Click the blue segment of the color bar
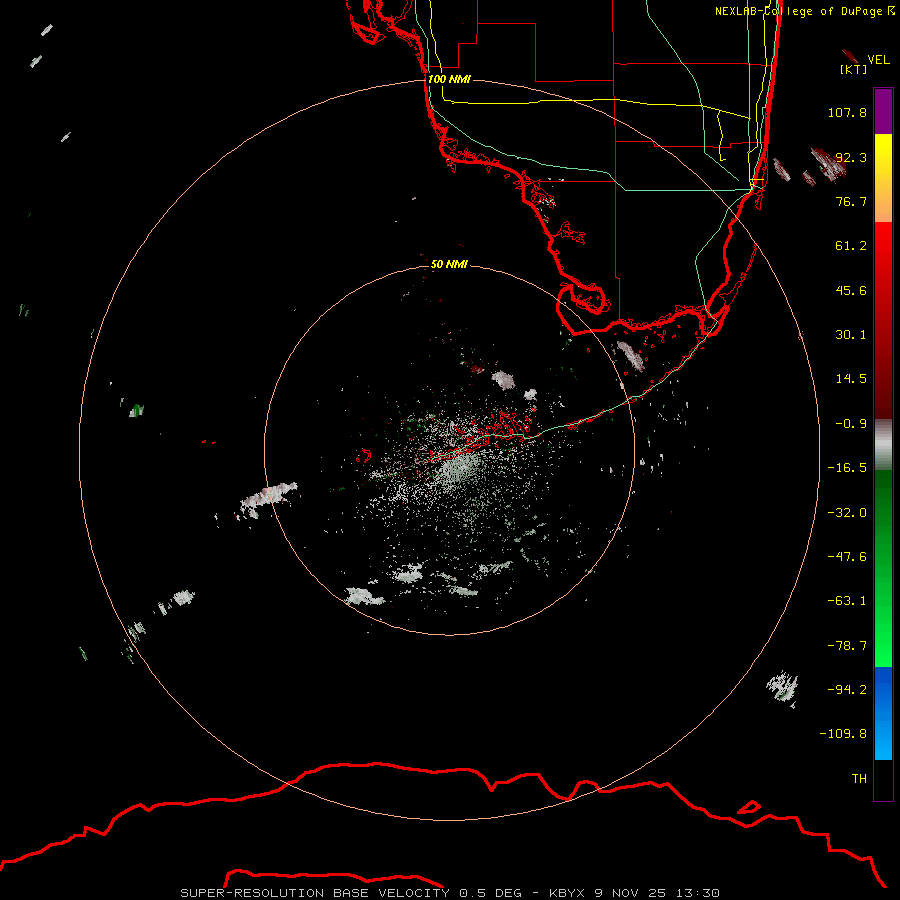Screen dimensions: 900x900 point(883,713)
